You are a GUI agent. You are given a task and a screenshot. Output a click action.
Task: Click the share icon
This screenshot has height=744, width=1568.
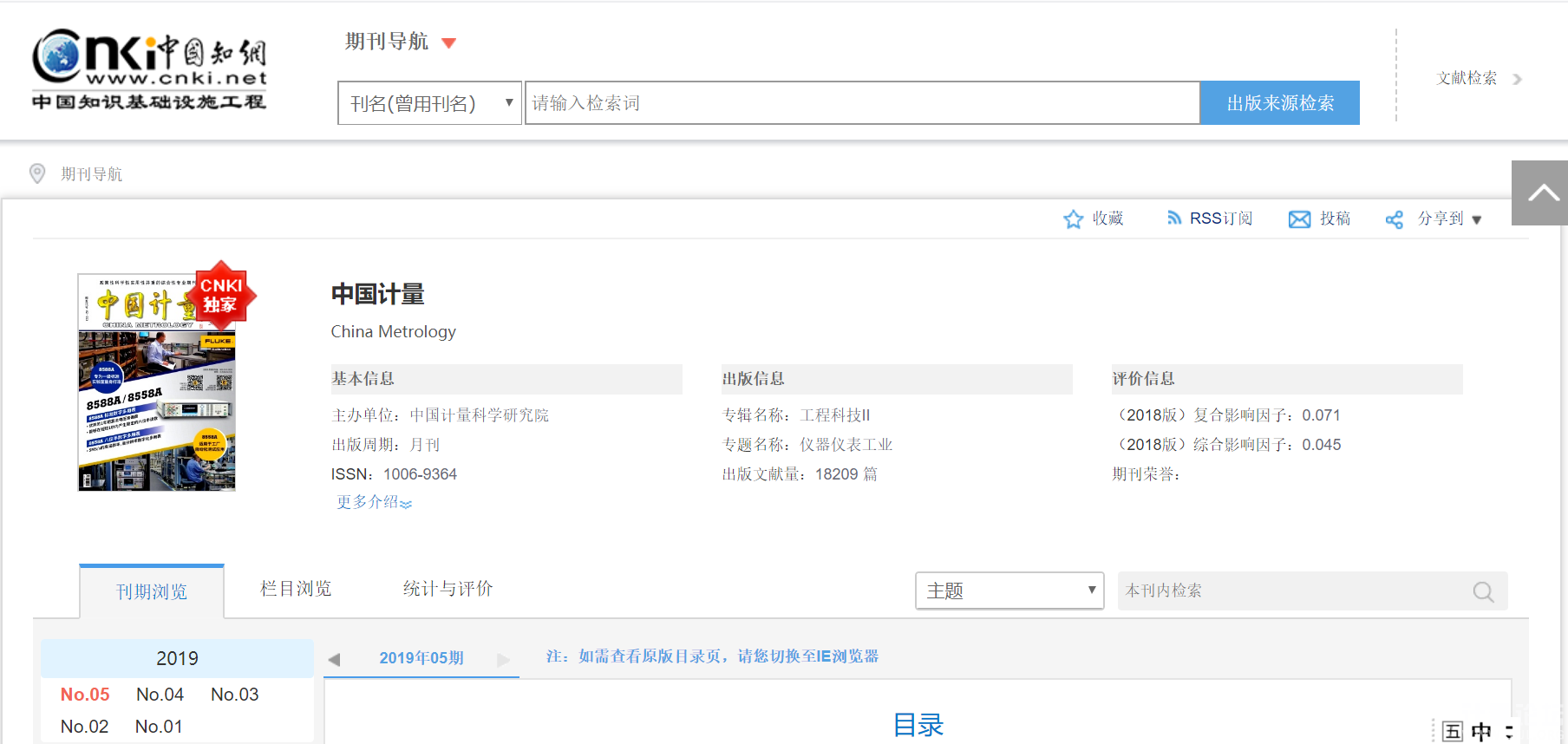(1394, 220)
